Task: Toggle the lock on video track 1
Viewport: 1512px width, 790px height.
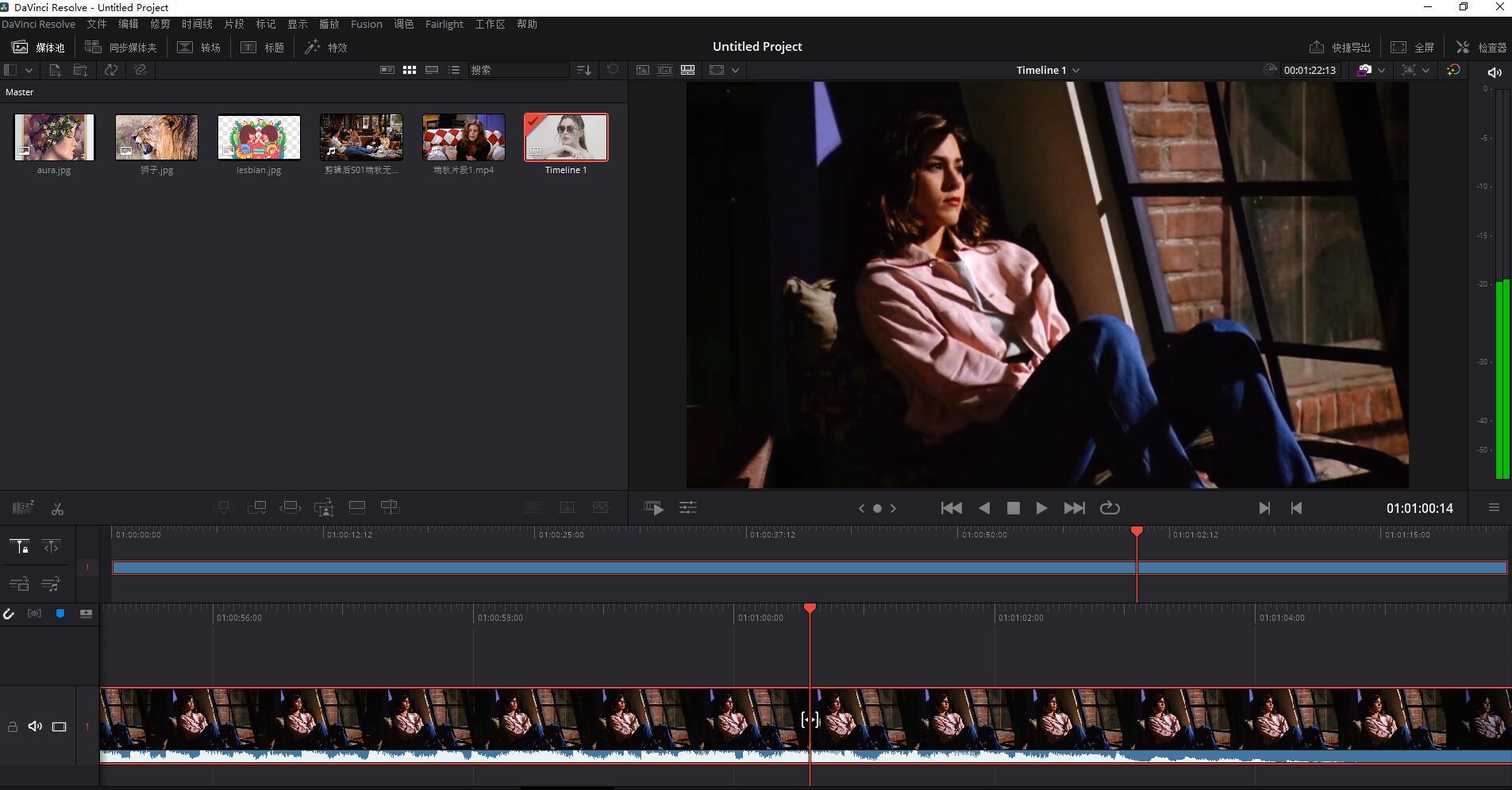Action: (13, 726)
